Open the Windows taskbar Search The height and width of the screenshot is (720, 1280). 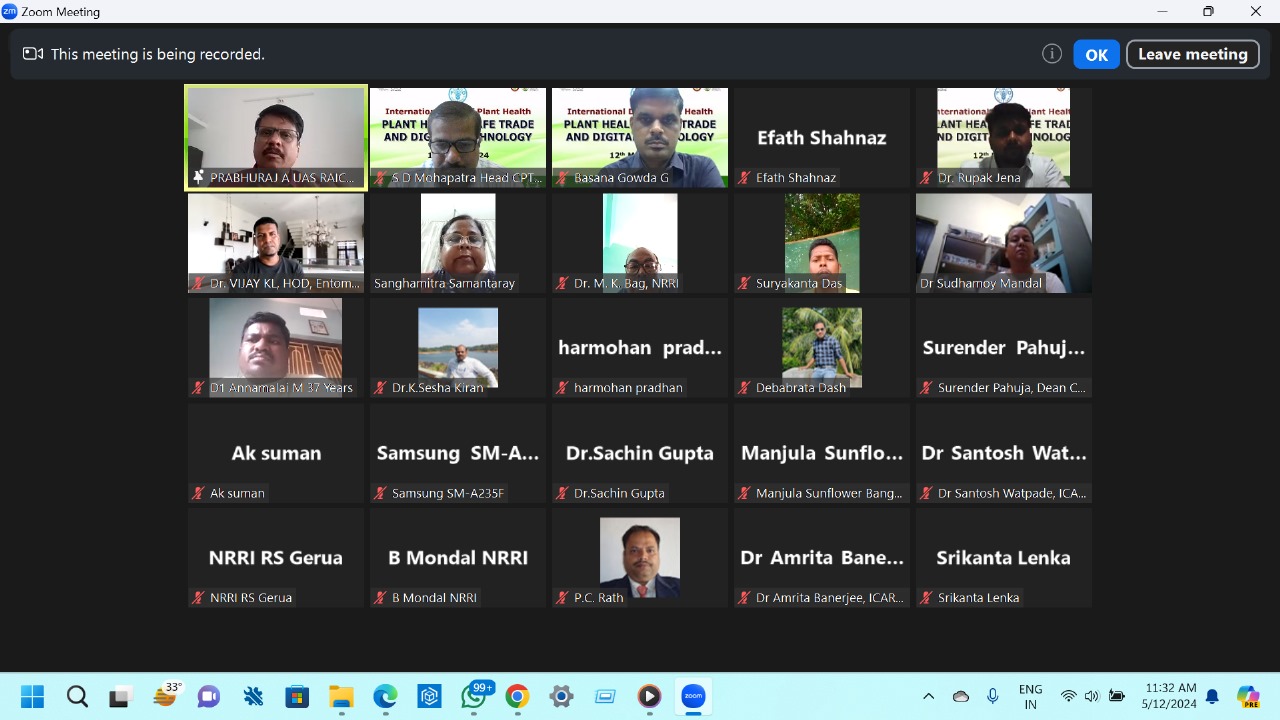pyautogui.click(x=77, y=696)
